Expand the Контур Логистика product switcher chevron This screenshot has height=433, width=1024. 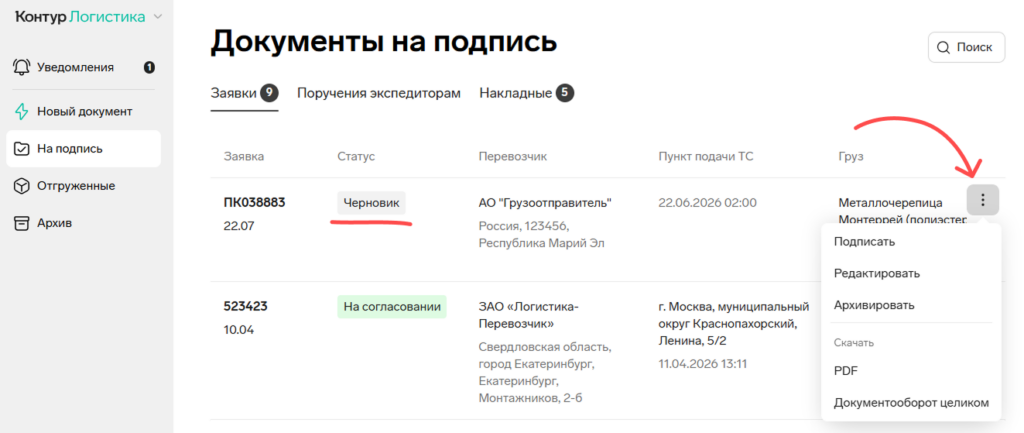(x=157, y=17)
